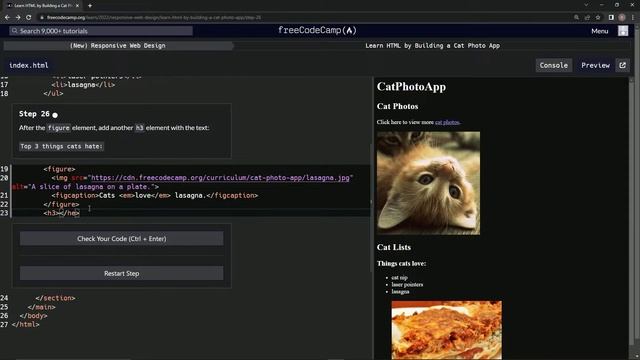Screen dimensions: 640x360
Task: Click the Cat Photos heading in preview
Action: pos(398,107)
